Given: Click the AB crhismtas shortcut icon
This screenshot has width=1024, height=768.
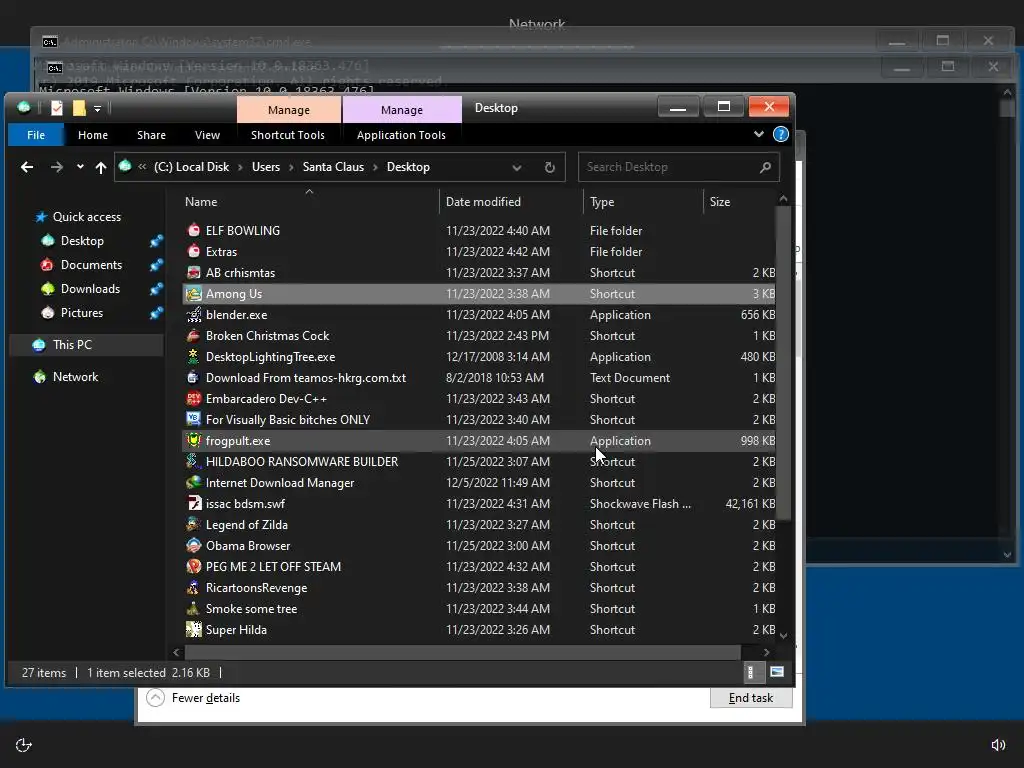Looking at the screenshot, I should [x=193, y=272].
